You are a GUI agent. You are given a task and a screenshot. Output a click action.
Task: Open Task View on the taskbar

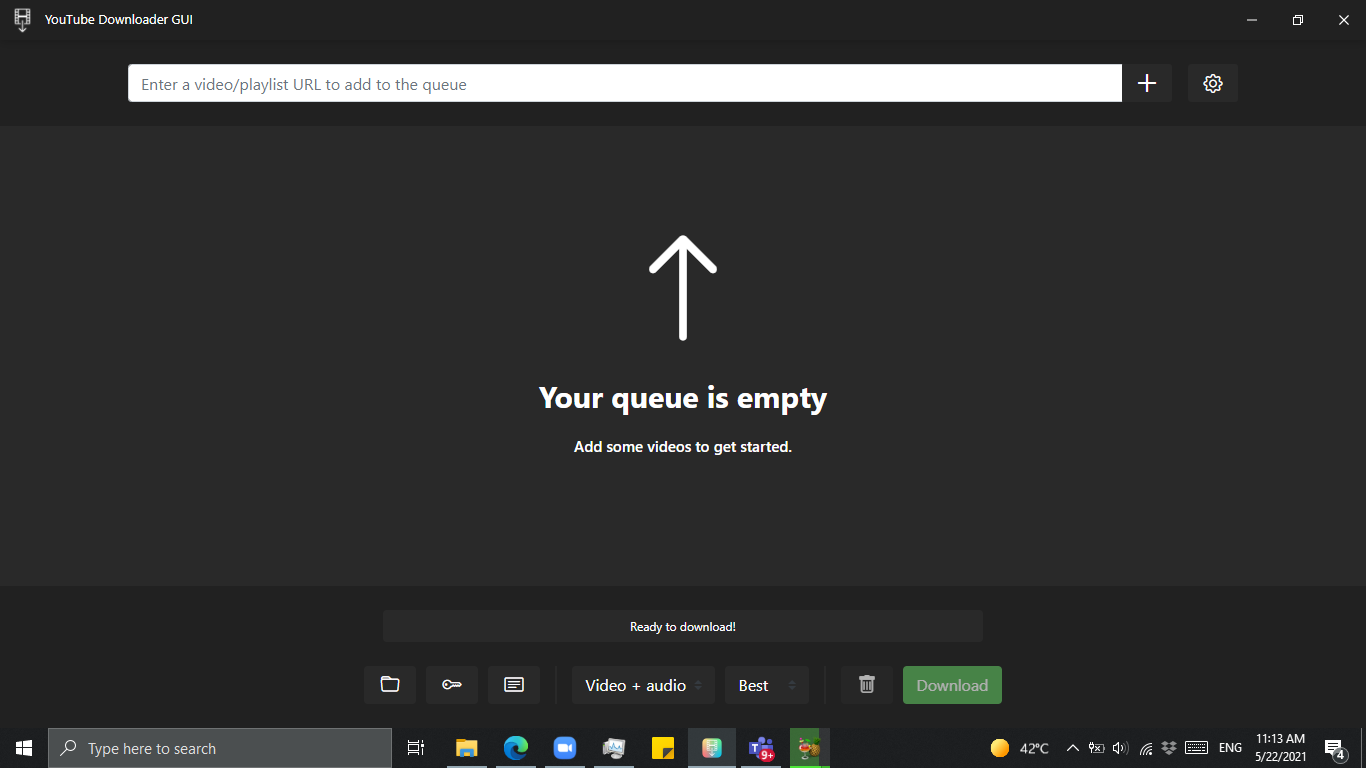coord(415,747)
